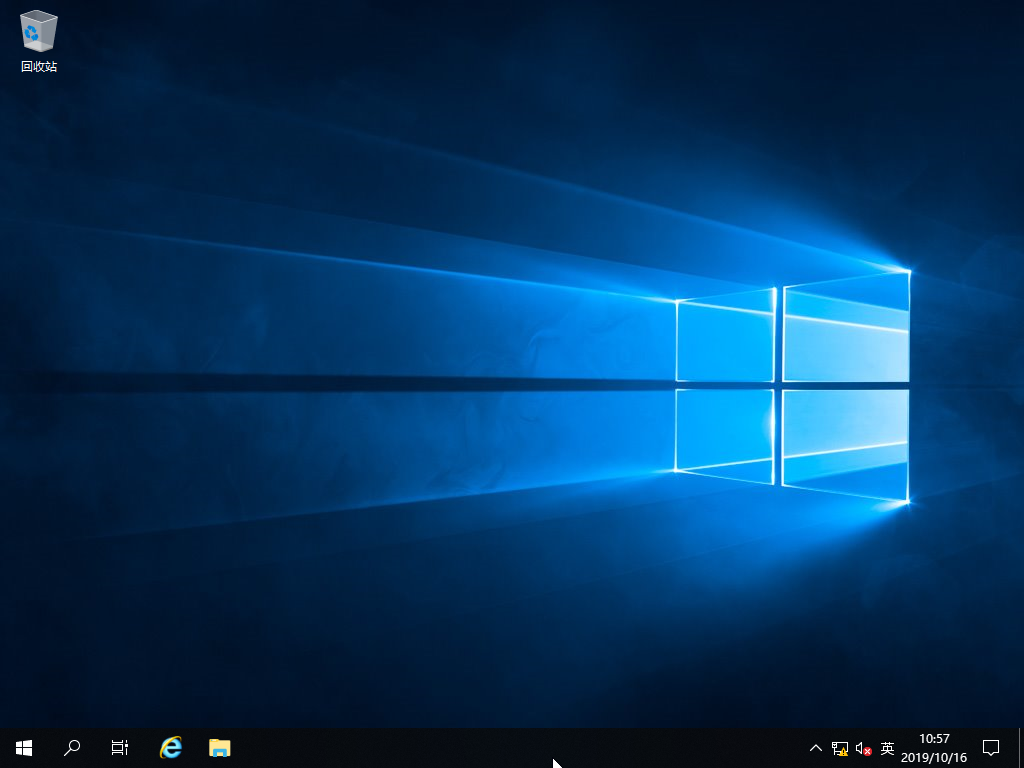Image resolution: width=1024 pixels, height=768 pixels.
Task: Expand hidden tray icons with the chevron
Action: (815, 747)
